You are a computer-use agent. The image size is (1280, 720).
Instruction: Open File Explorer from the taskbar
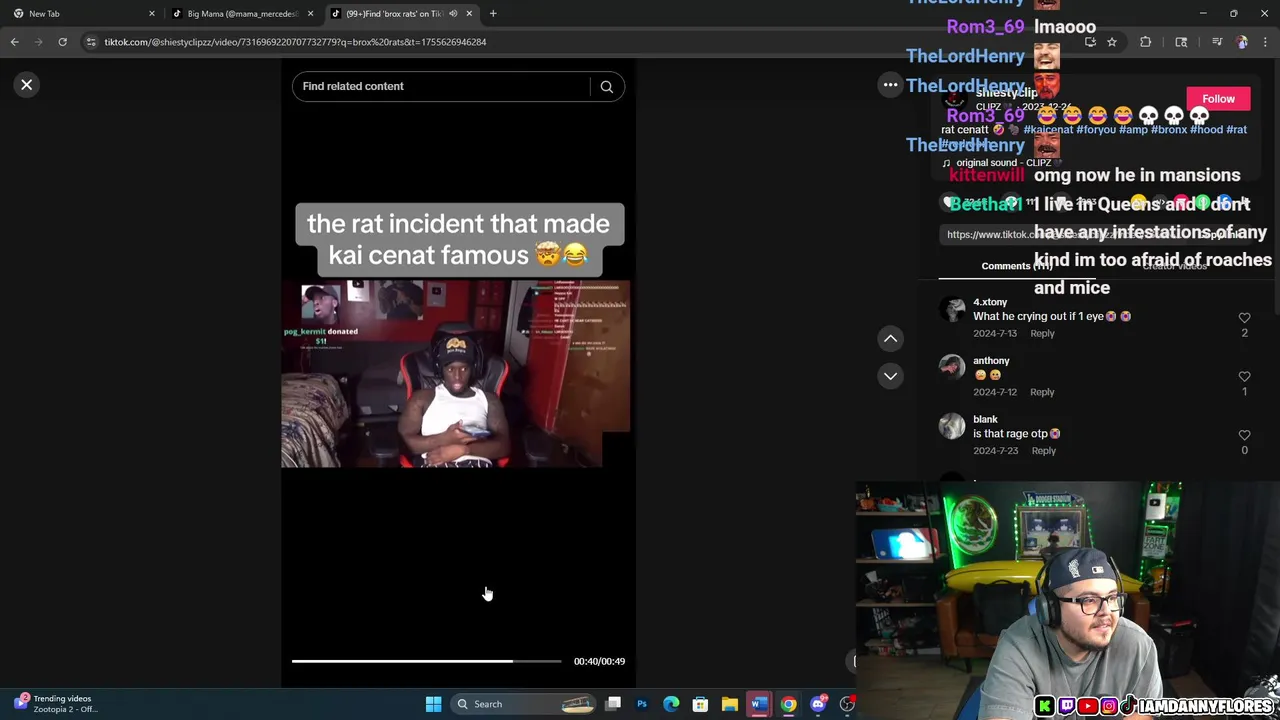(x=730, y=704)
